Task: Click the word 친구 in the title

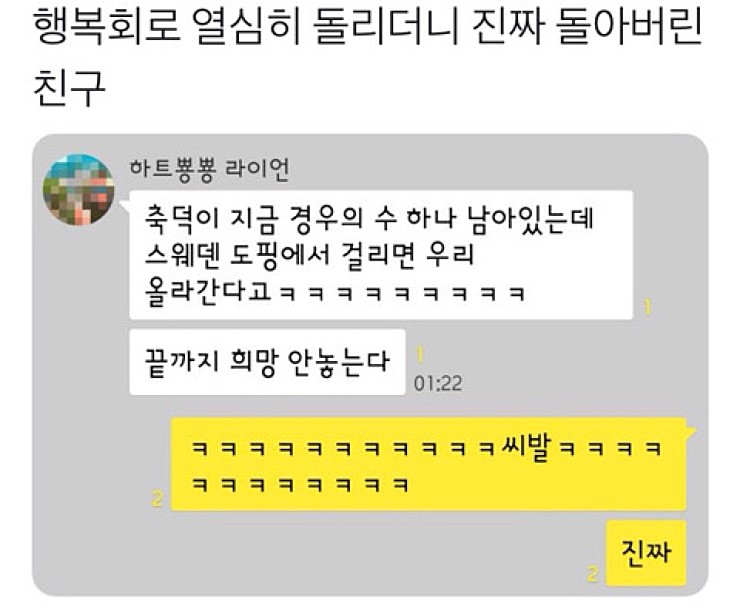Action: pyautogui.click(x=69, y=88)
